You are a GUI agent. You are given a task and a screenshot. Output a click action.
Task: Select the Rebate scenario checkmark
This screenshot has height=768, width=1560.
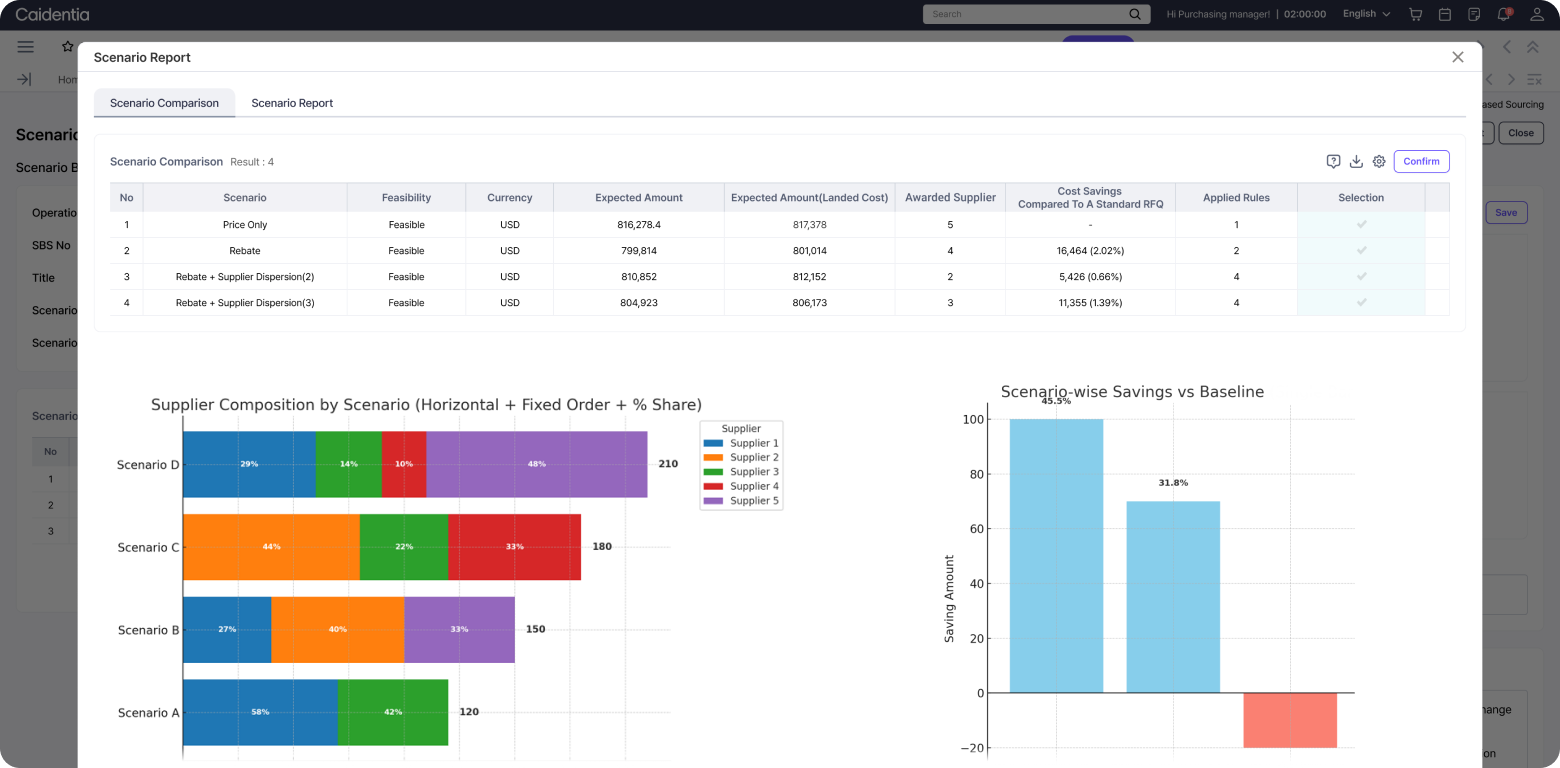pyautogui.click(x=1361, y=251)
